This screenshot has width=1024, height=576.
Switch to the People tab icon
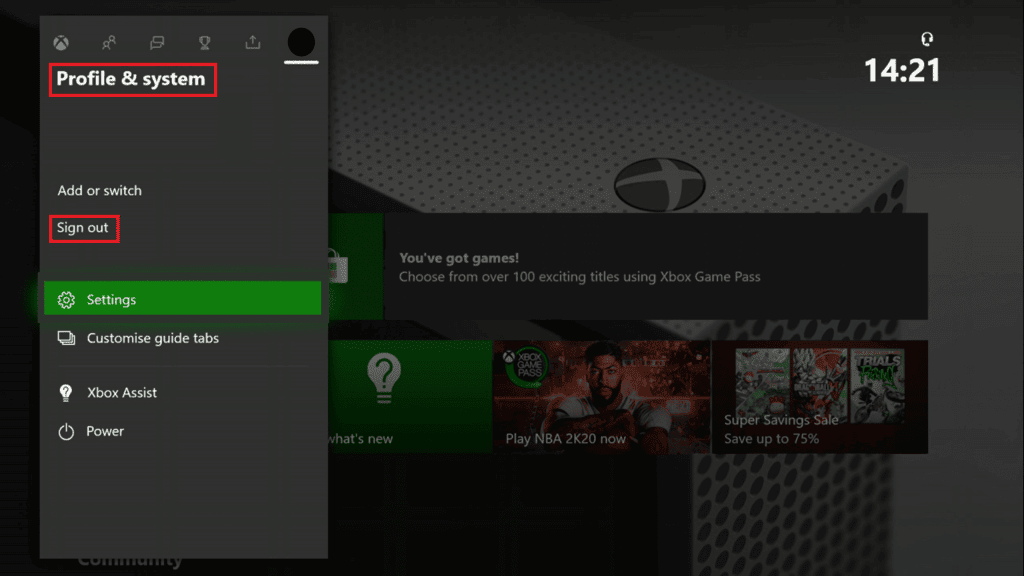(x=109, y=42)
